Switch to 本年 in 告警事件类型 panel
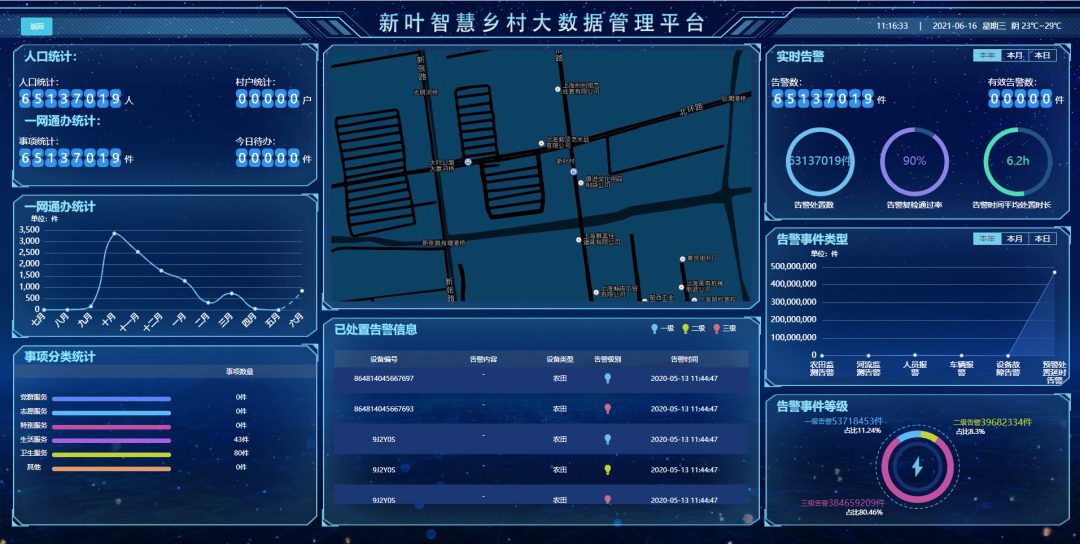The width and height of the screenshot is (1080, 544). tap(986, 239)
